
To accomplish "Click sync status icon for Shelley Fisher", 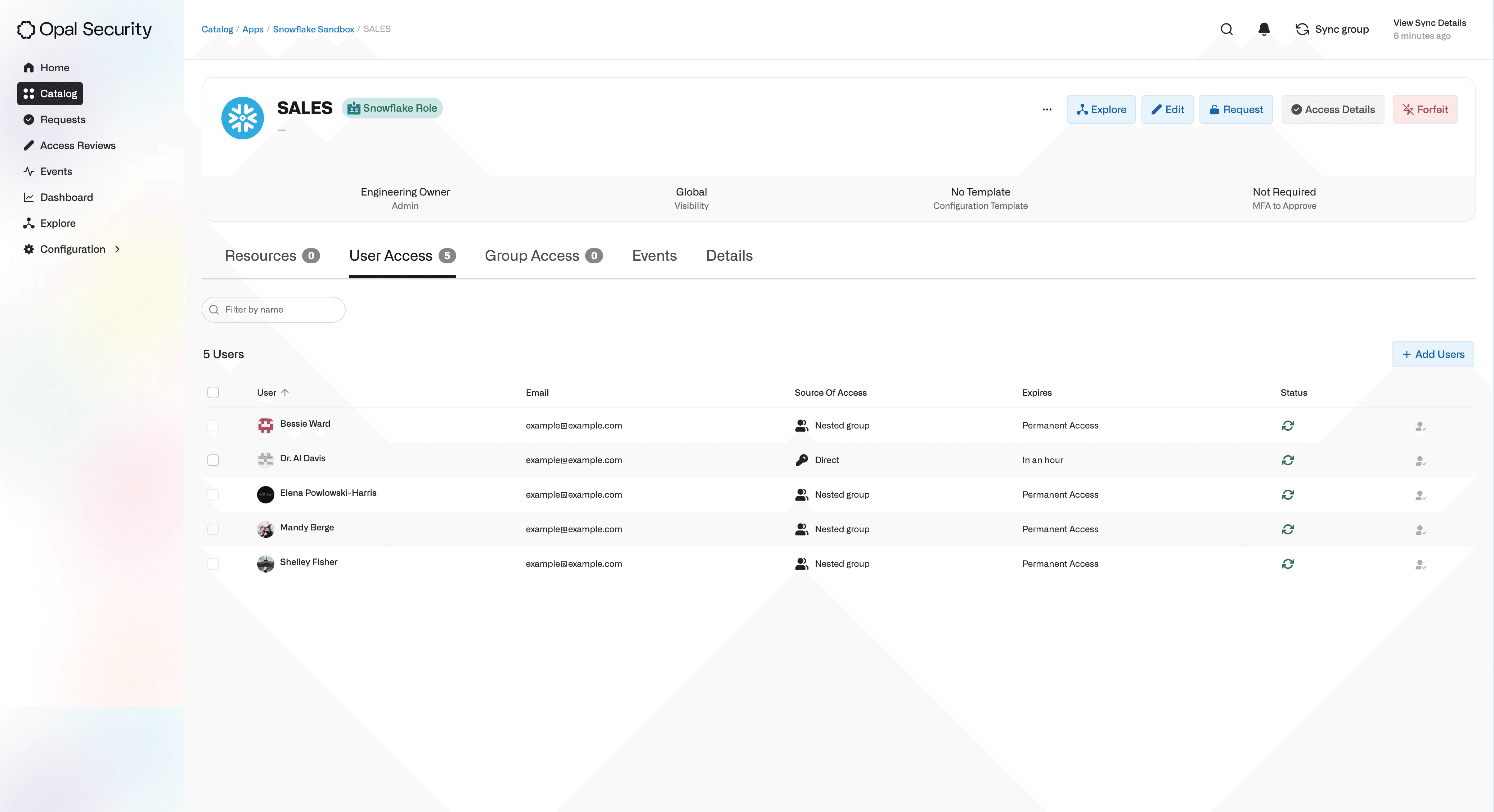I will pyautogui.click(x=1288, y=564).
